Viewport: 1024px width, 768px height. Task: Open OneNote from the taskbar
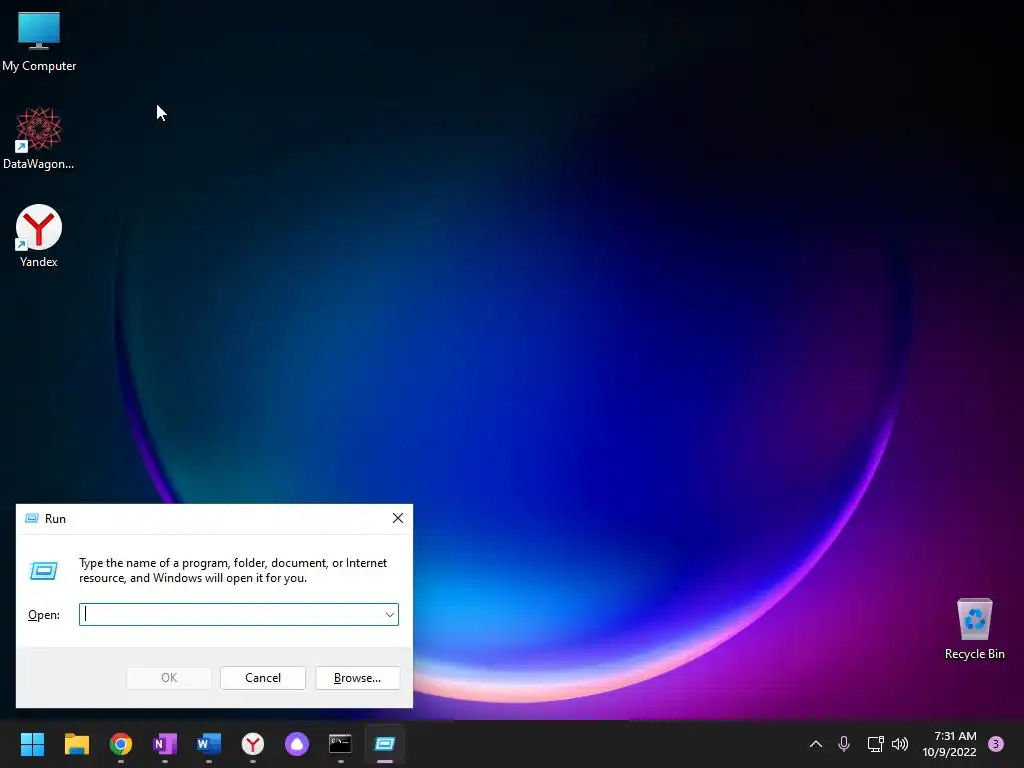click(x=165, y=744)
